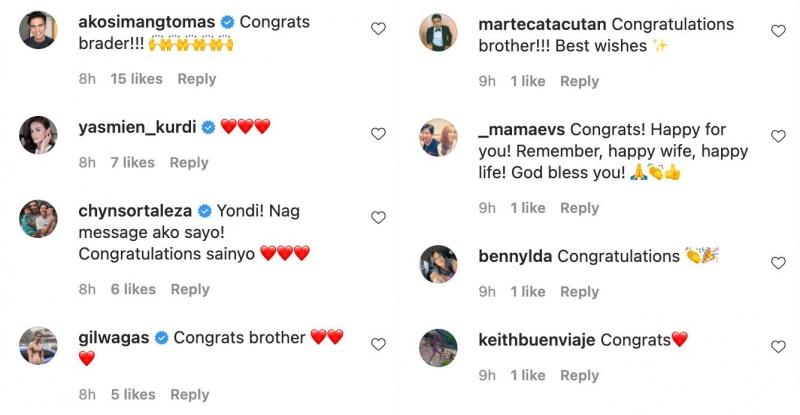Like martecatacutan's comment with heart

pyautogui.click(x=778, y=31)
